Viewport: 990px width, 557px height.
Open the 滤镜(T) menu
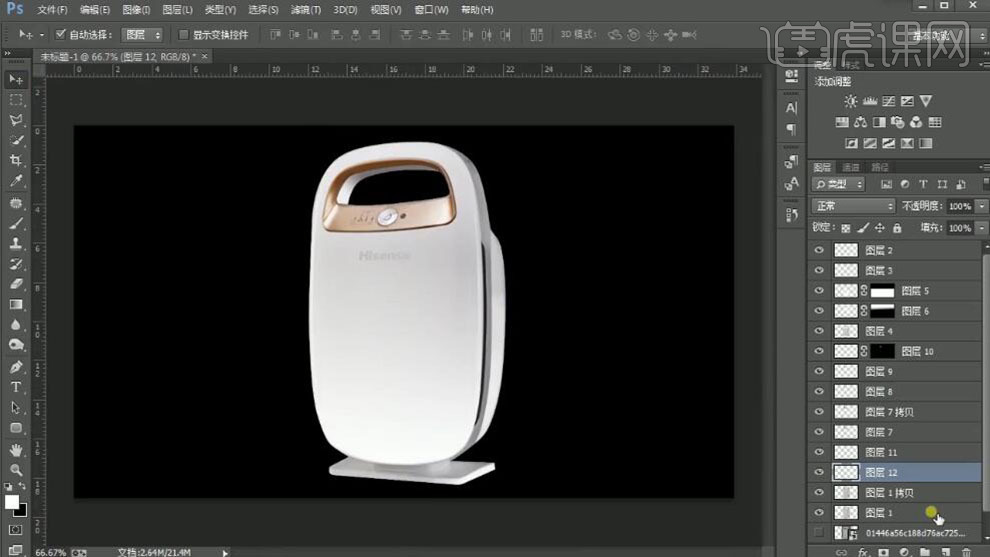pos(306,9)
